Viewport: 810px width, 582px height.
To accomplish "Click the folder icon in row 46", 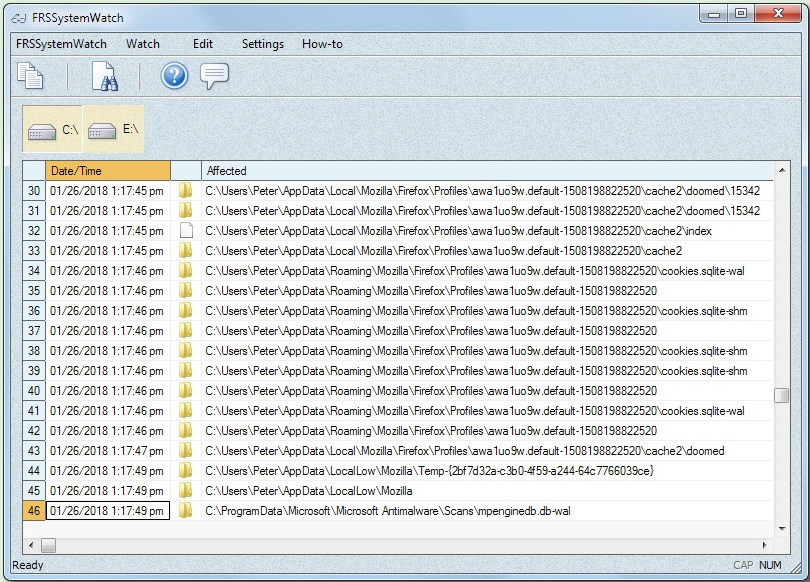I will coord(186,511).
